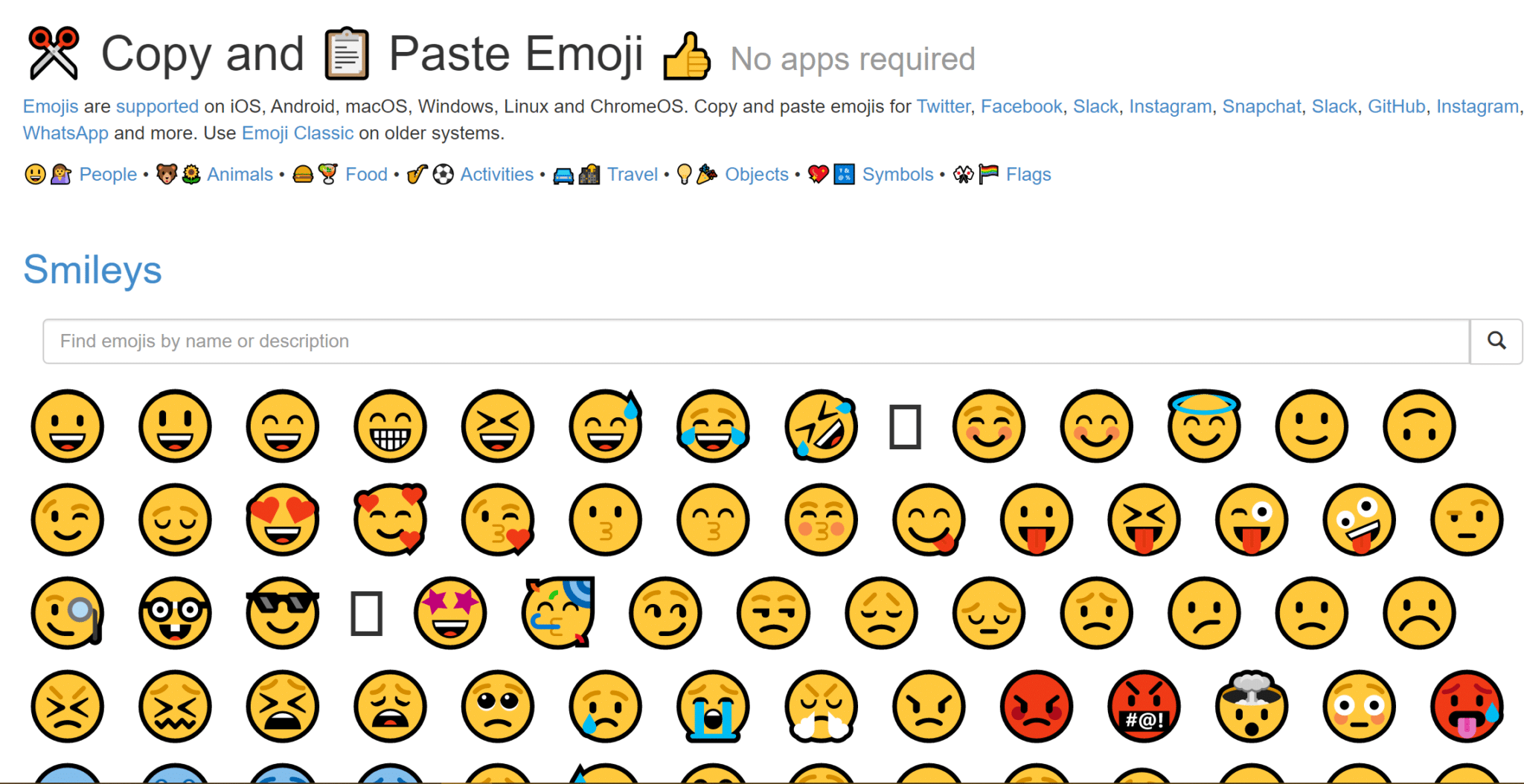
Task: Click the emoji search input field
Action: pyautogui.click(x=744, y=341)
